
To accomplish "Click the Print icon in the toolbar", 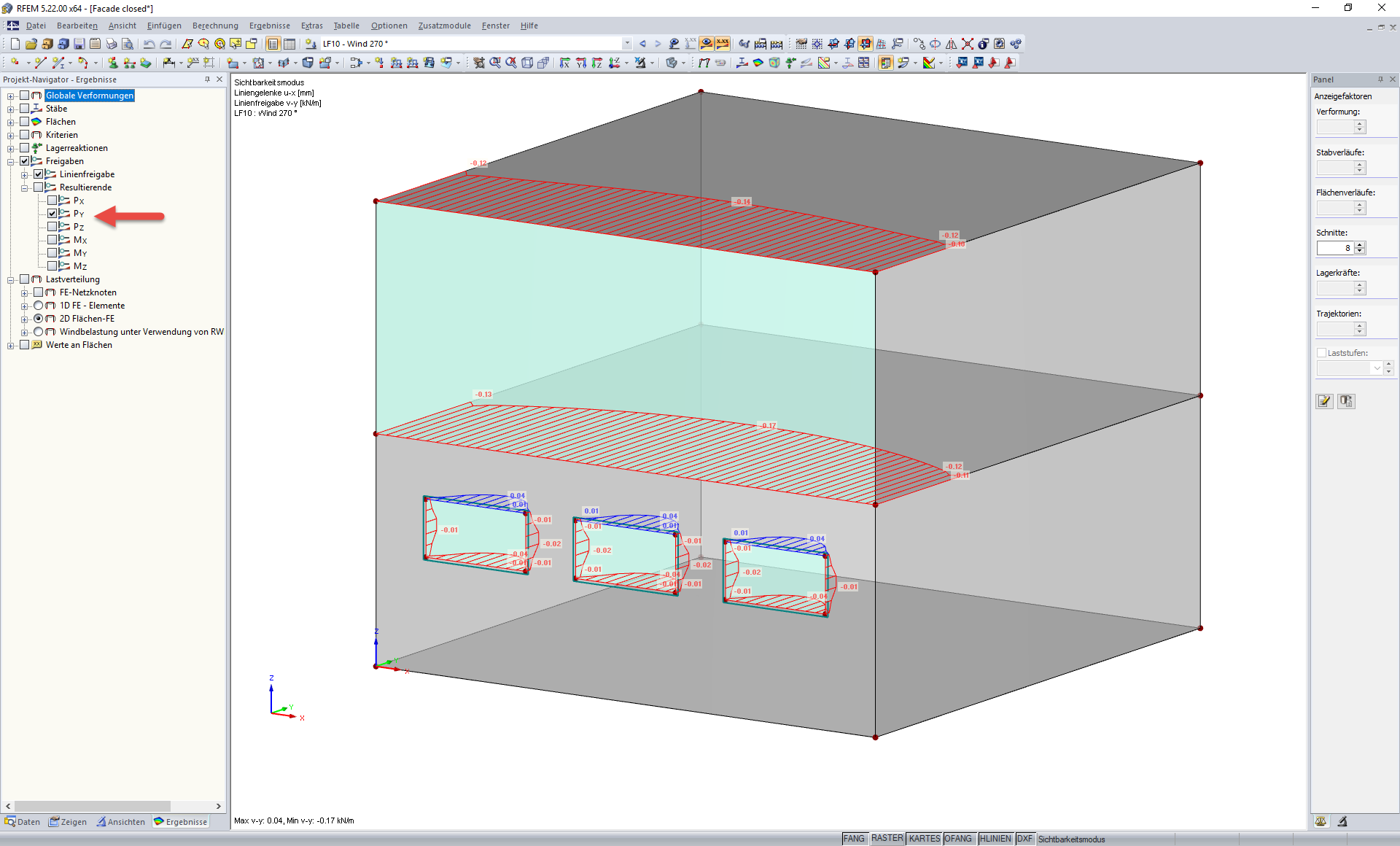I will [x=112, y=44].
